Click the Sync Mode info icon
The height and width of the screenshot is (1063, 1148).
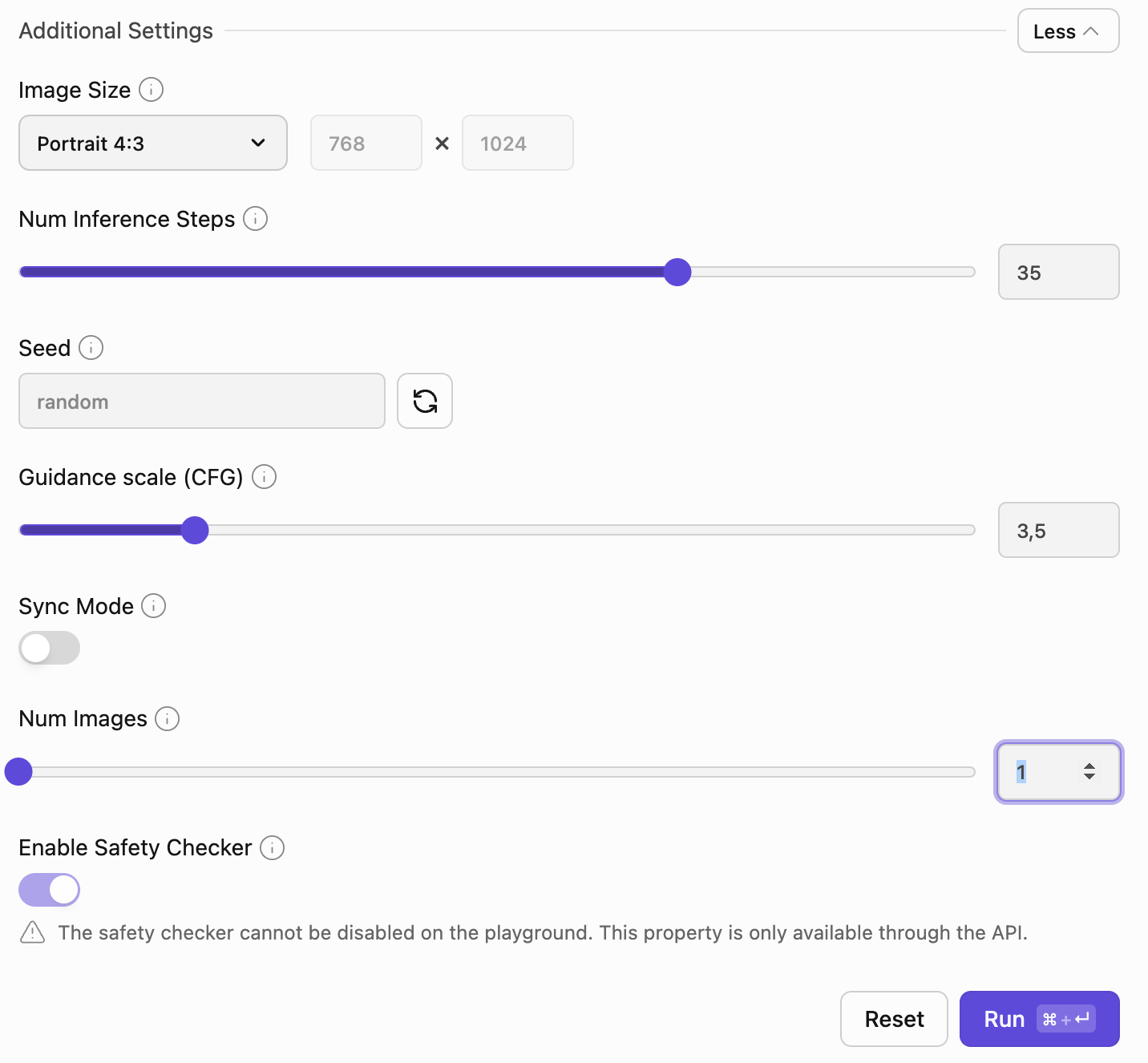pyautogui.click(x=153, y=606)
